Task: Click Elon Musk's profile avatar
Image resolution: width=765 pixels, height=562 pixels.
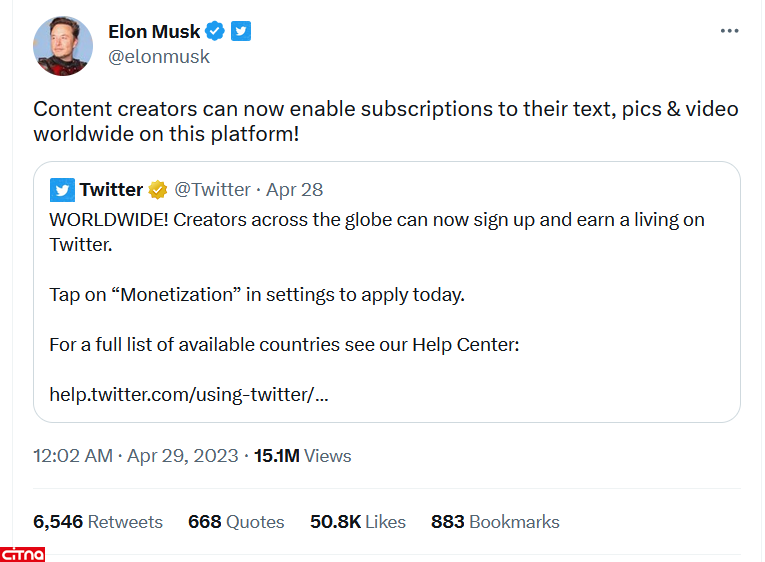Action: coord(63,46)
